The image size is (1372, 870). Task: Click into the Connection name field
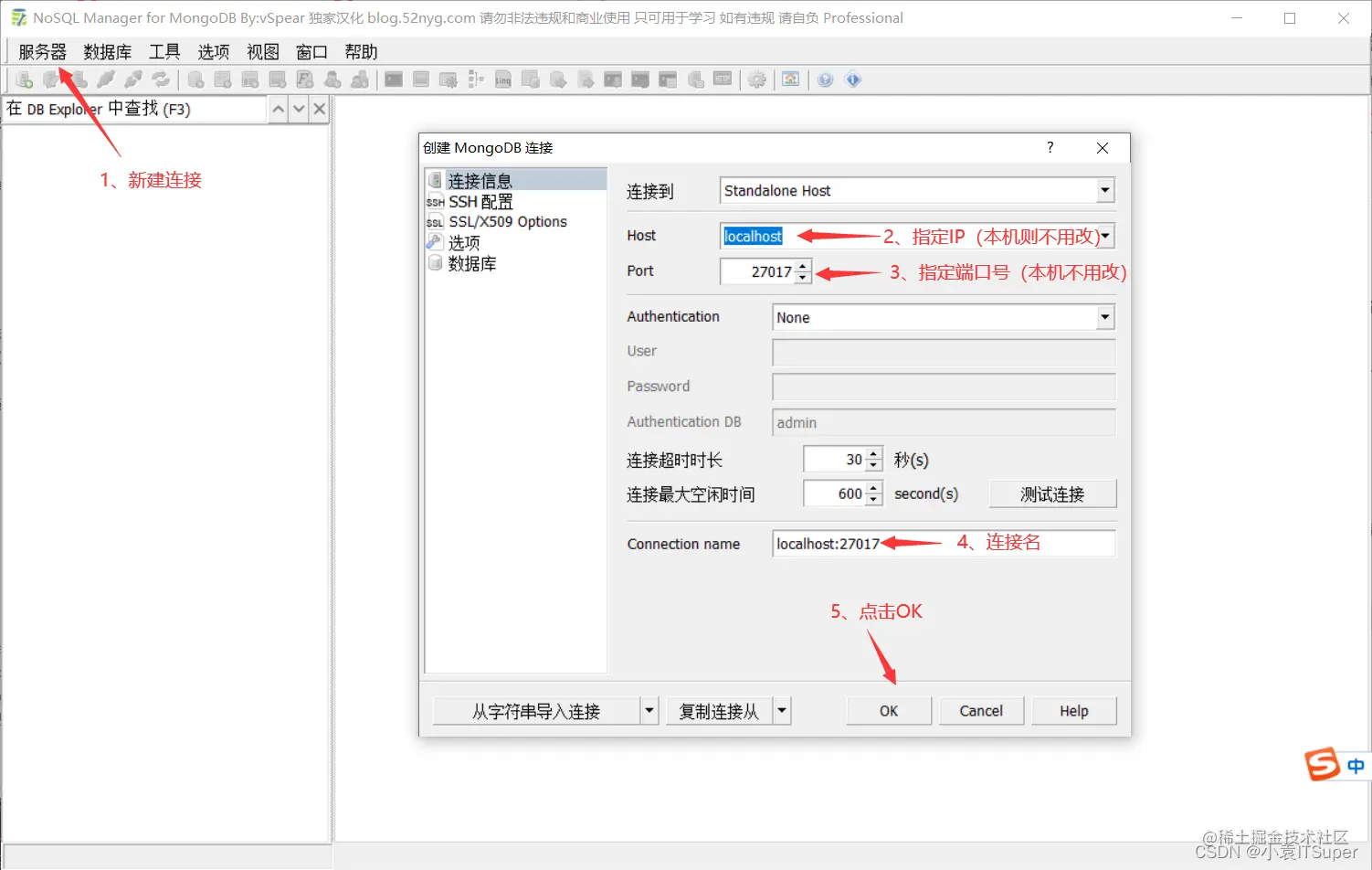944,544
